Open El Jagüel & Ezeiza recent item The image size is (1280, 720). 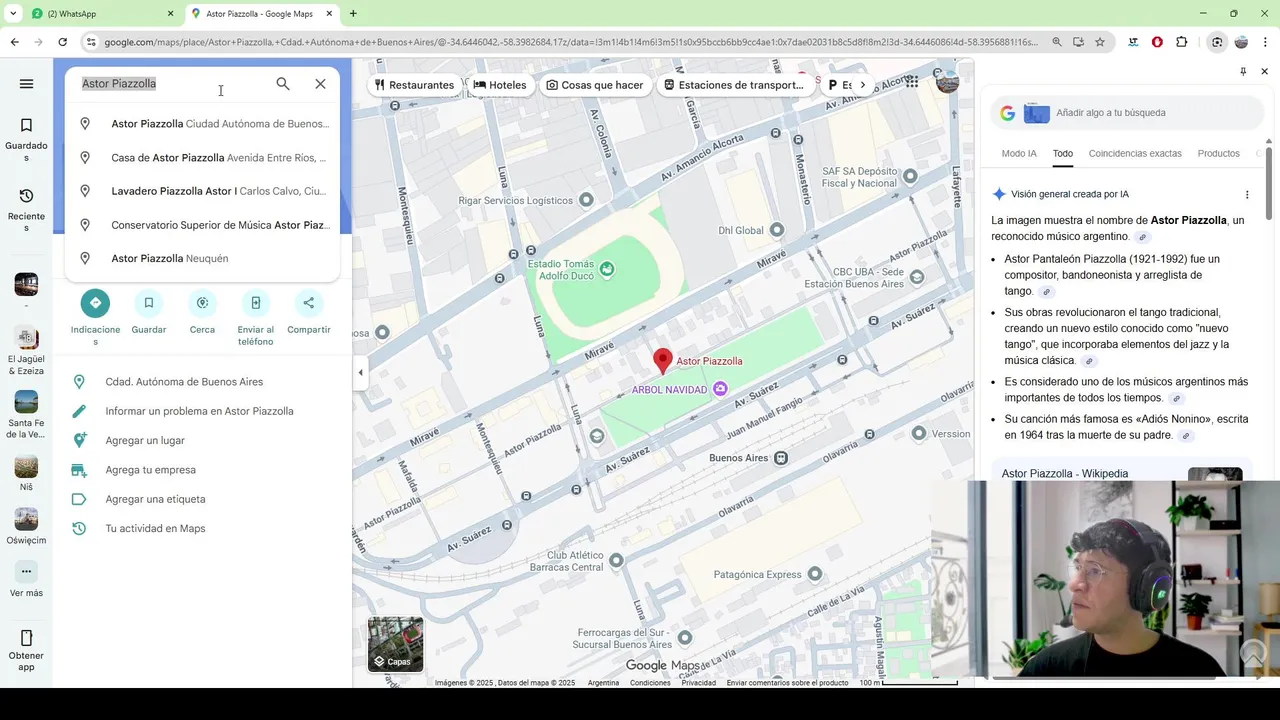point(26,351)
